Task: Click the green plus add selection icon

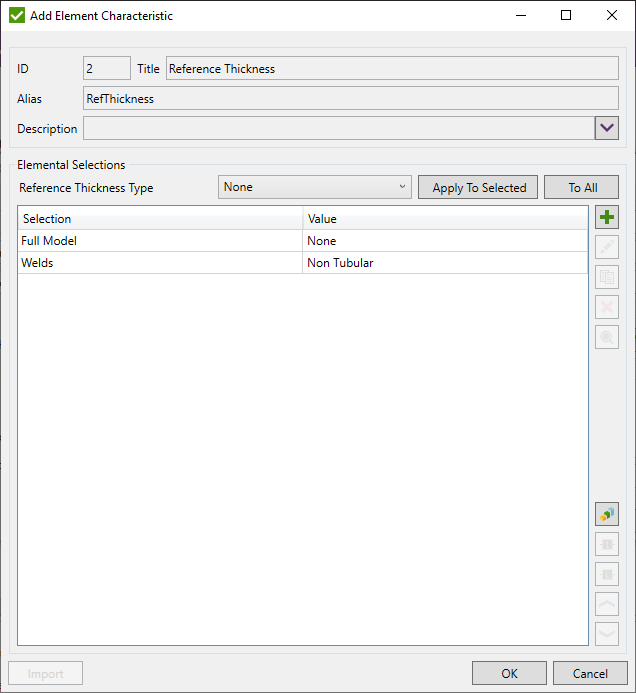Action: click(606, 217)
